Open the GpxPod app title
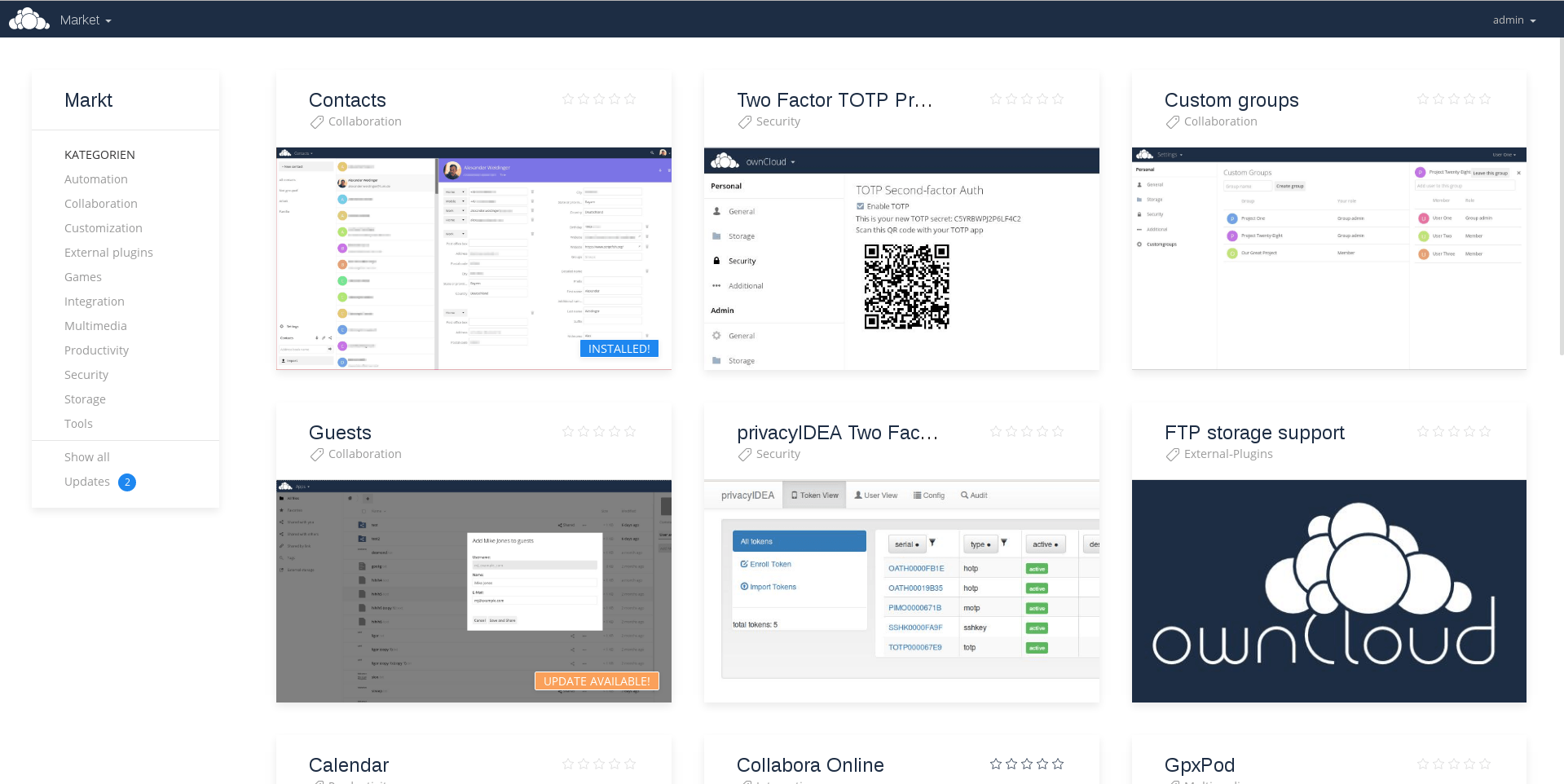 pos(1200,765)
